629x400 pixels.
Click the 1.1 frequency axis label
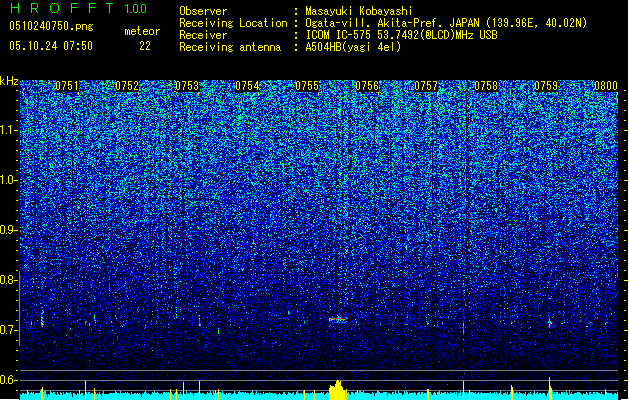coord(8,130)
